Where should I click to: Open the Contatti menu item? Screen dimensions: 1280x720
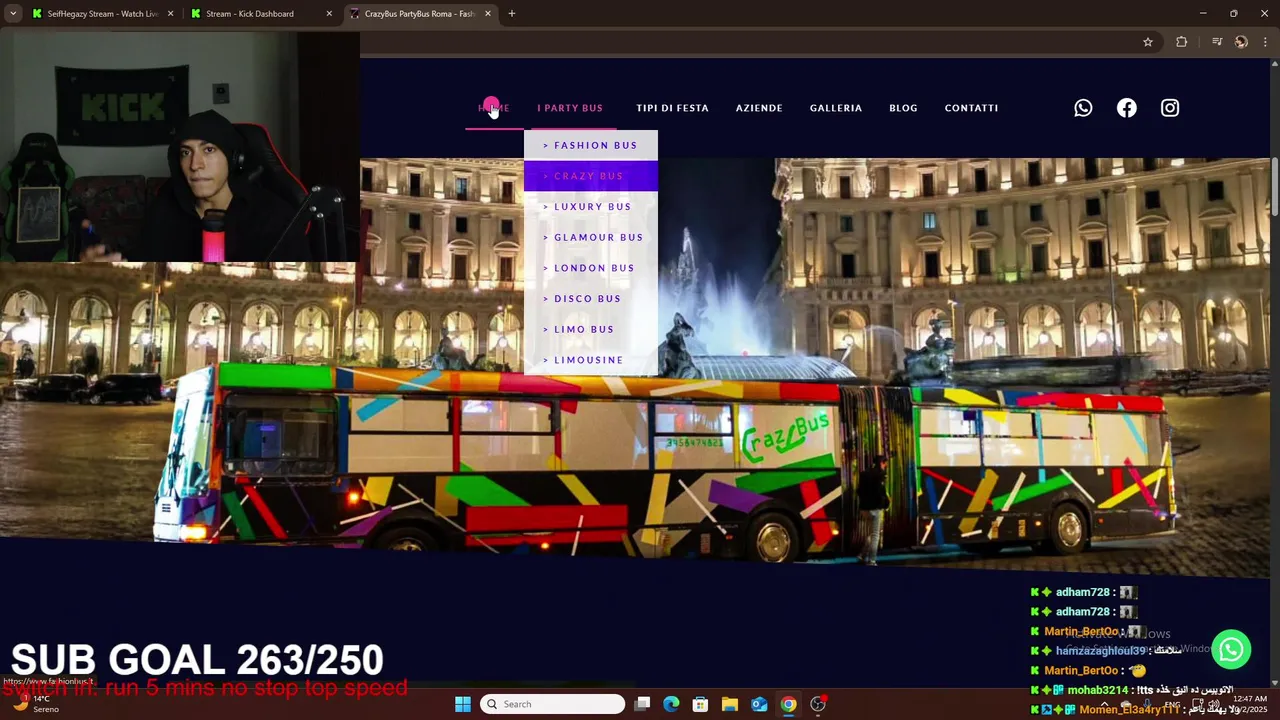click(x=971, y=108)
